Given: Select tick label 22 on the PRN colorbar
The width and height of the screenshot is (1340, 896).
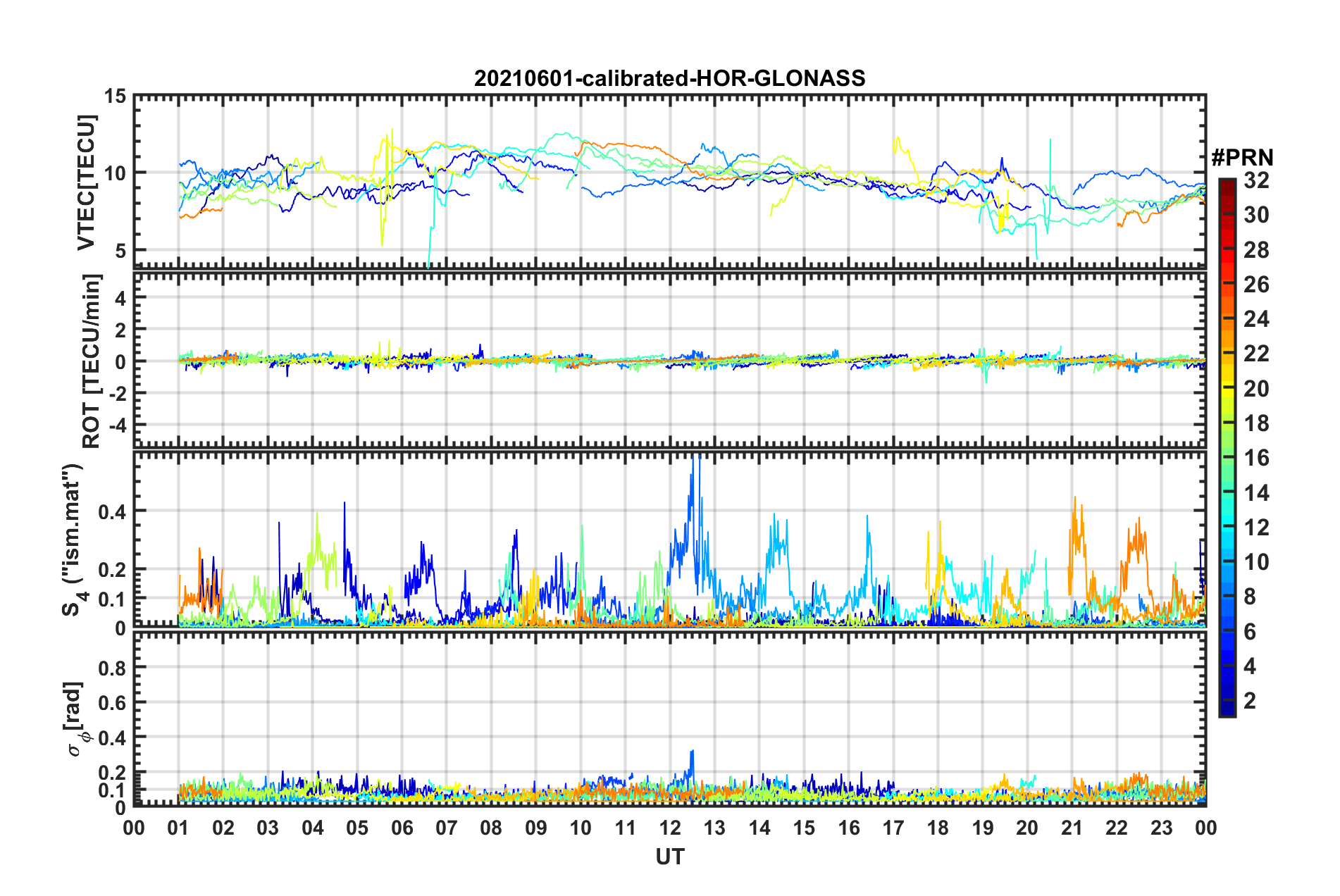Looking at the screenshot, I should pos(1256,354).
